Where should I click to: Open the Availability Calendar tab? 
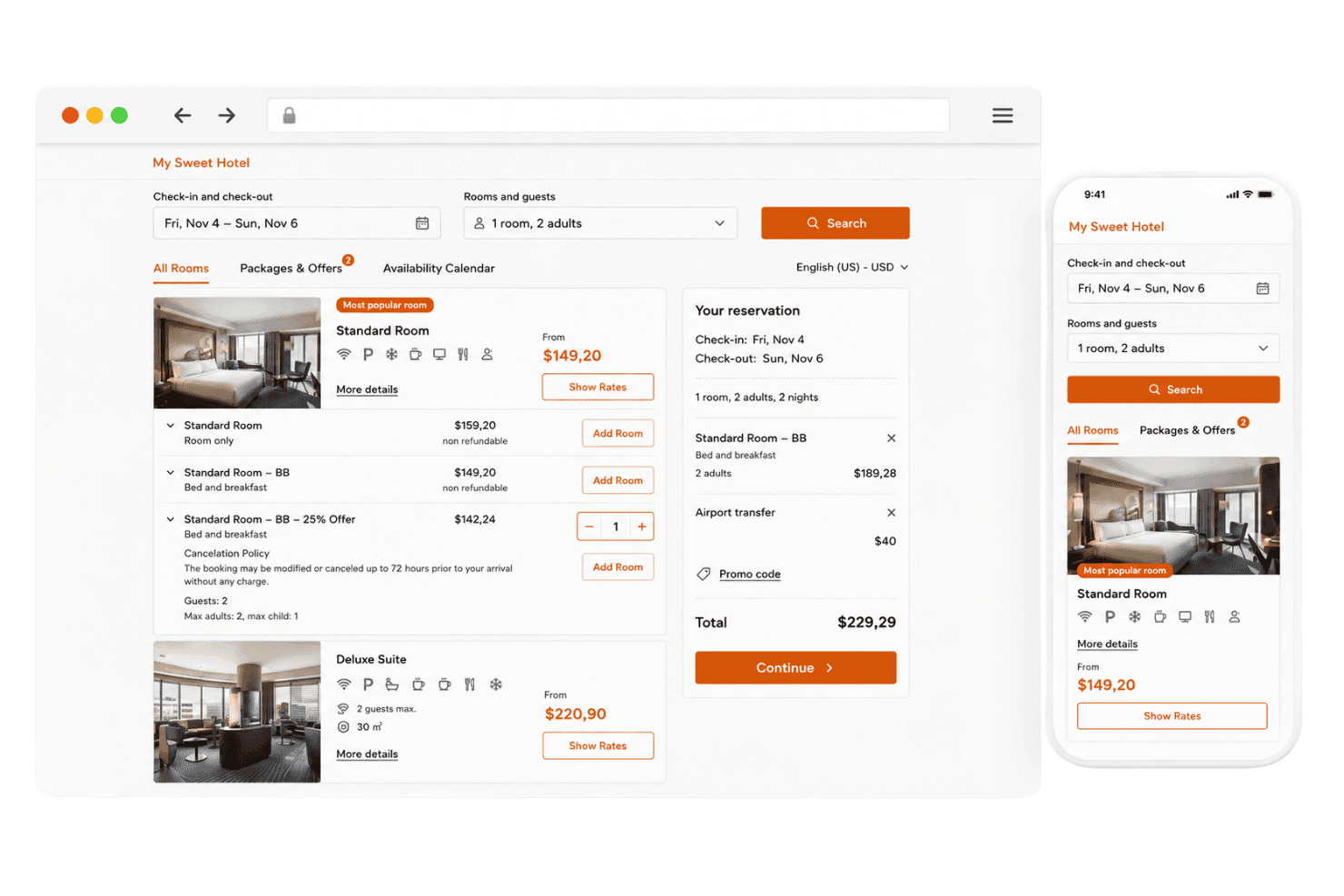pos(439,269)
